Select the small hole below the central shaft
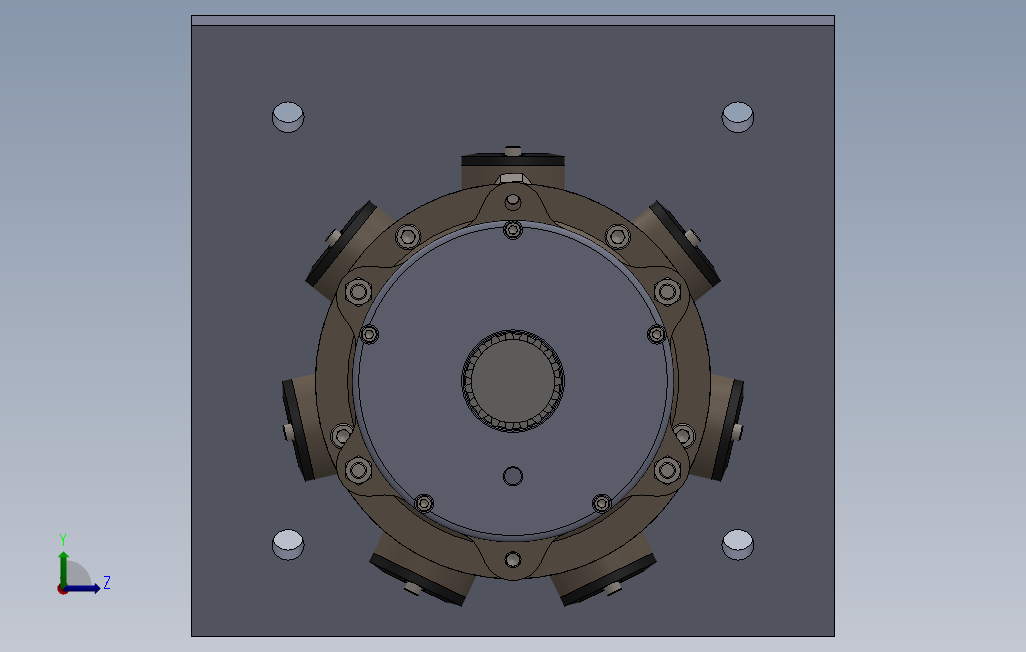Viewport: 1026px width, 652px height. pos(513,476)
